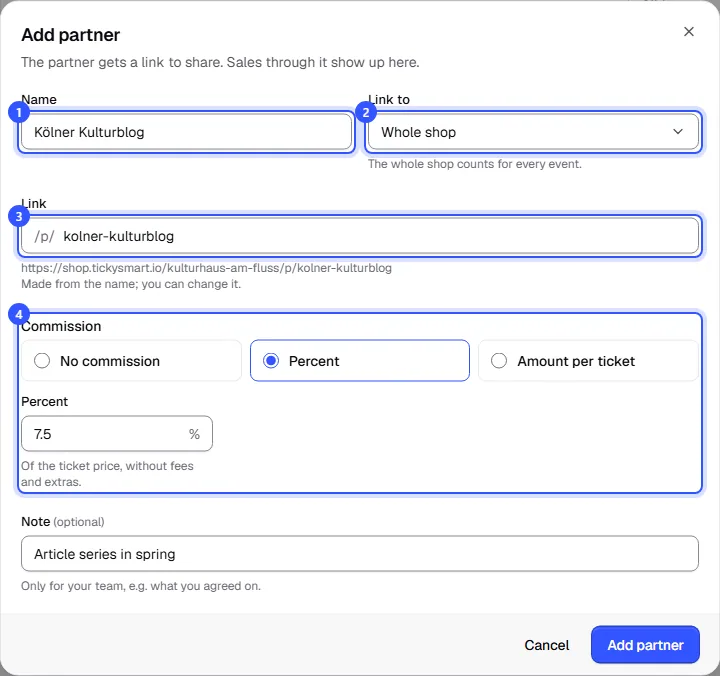
Task: Select the No commission option
Action: pos(131,361)
